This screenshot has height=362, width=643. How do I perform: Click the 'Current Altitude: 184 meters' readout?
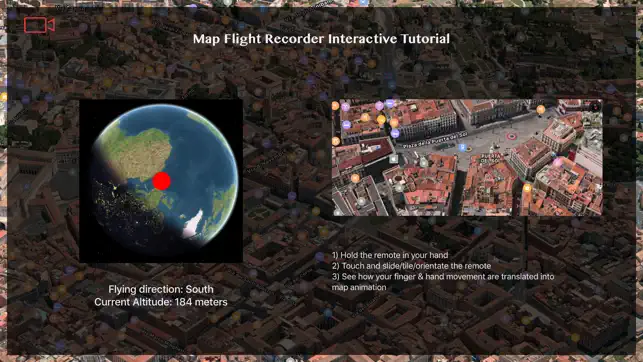click(x=161, y=302)
